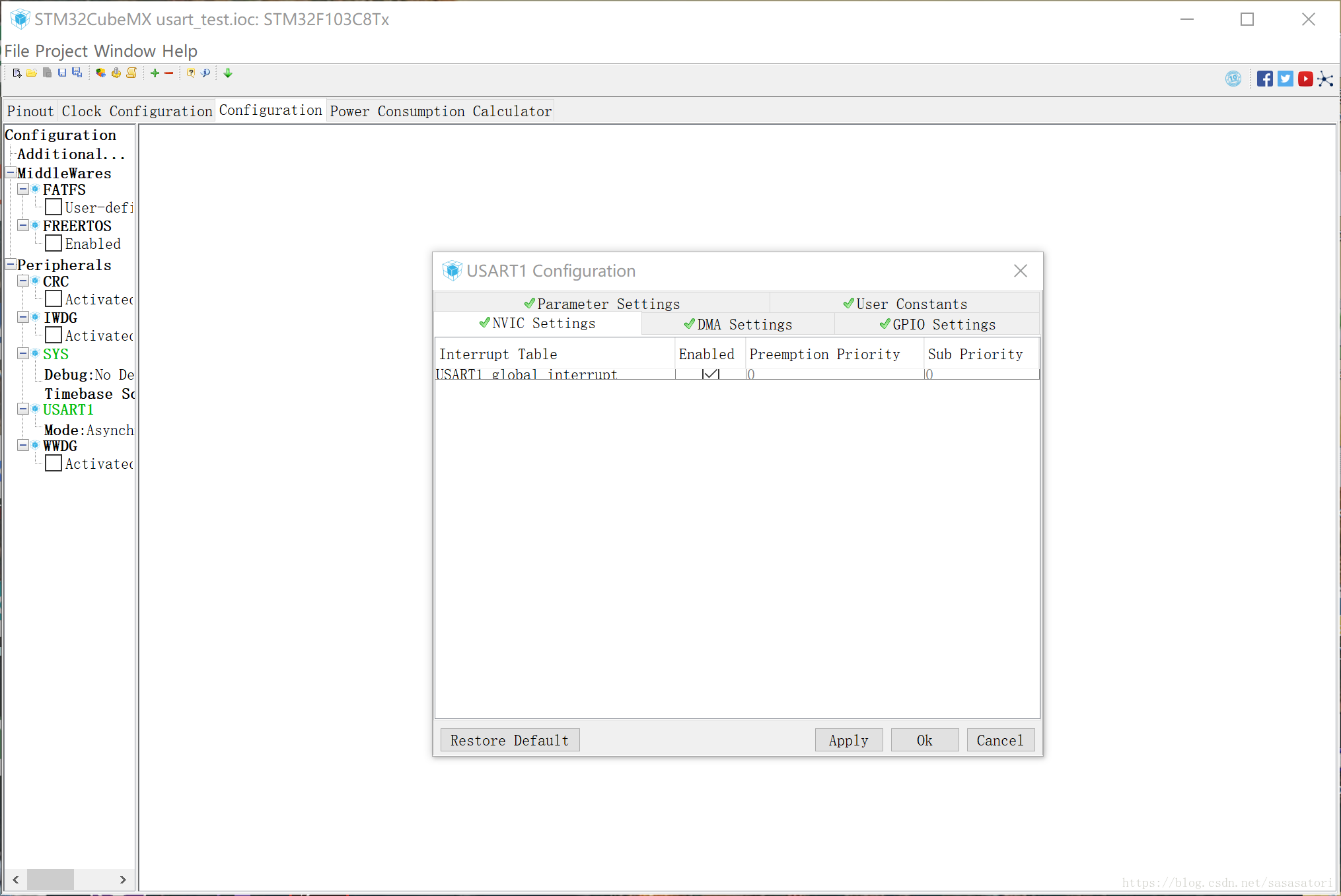This screenshot has width=1341, height=896.
Task: Switch to User Constants tab
Action: pyautogui.click(x=905, y=304)
